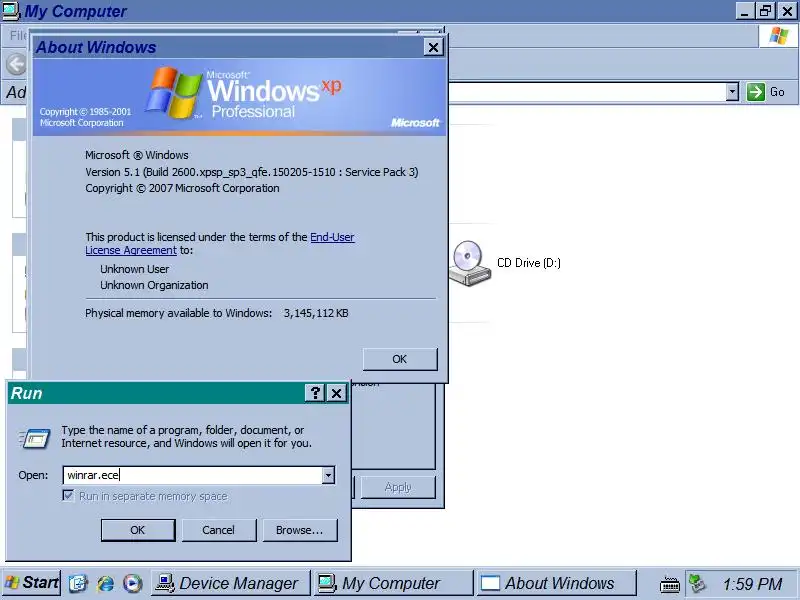
Task: Click the 'Version 5.1 (Build 2600...' line
Action: [252, 172]
